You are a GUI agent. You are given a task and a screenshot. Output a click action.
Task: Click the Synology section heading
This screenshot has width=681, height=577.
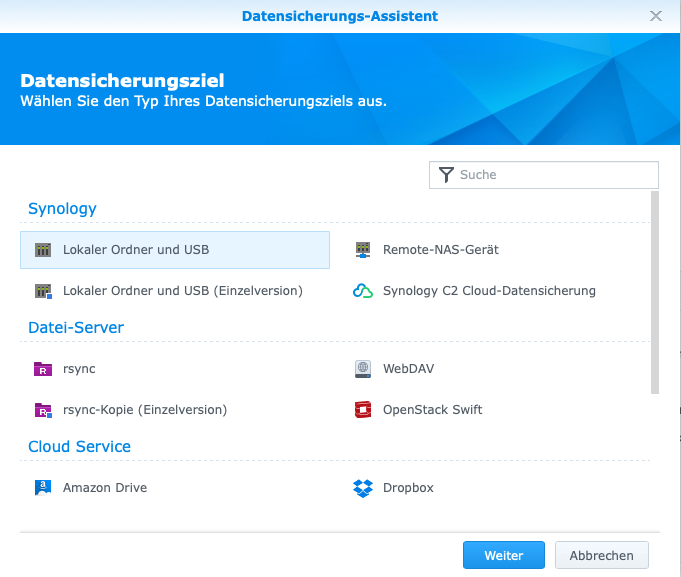[62, 209]
